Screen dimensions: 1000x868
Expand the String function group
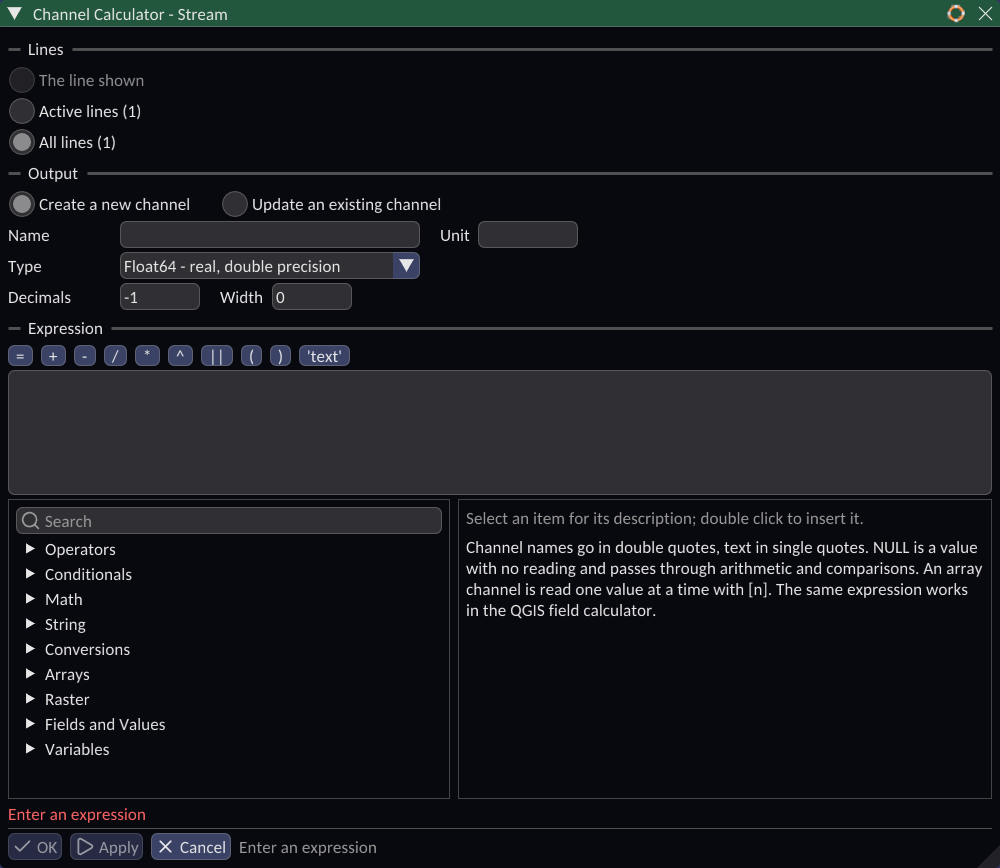(30, 623)
